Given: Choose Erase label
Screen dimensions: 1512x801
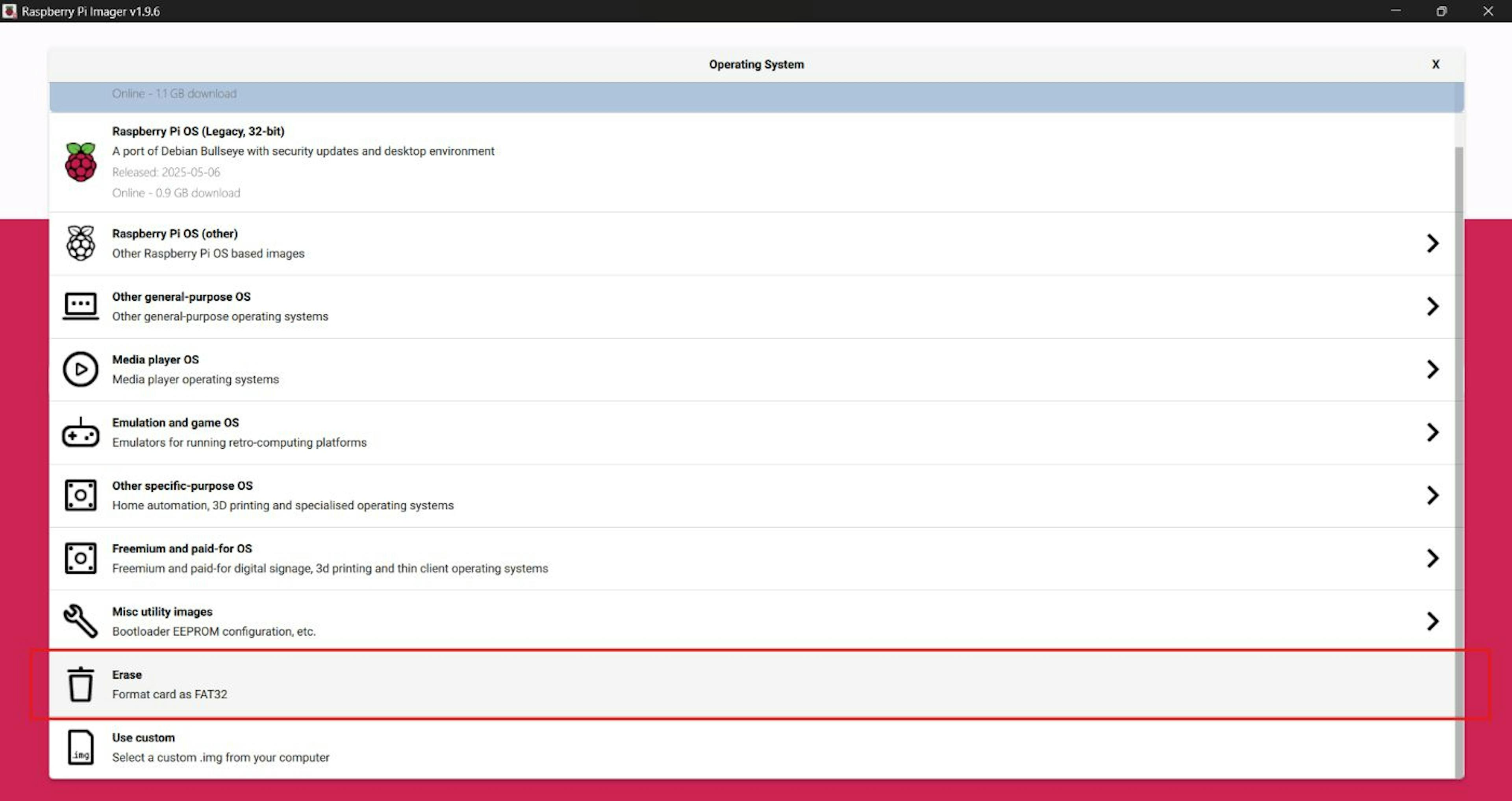Looking at the screenshot, I should tap(127, 675).
